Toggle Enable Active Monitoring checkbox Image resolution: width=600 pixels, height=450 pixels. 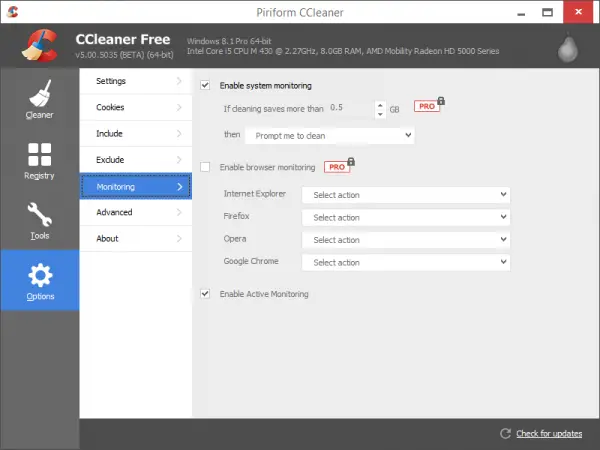click(x=205, y=293)
